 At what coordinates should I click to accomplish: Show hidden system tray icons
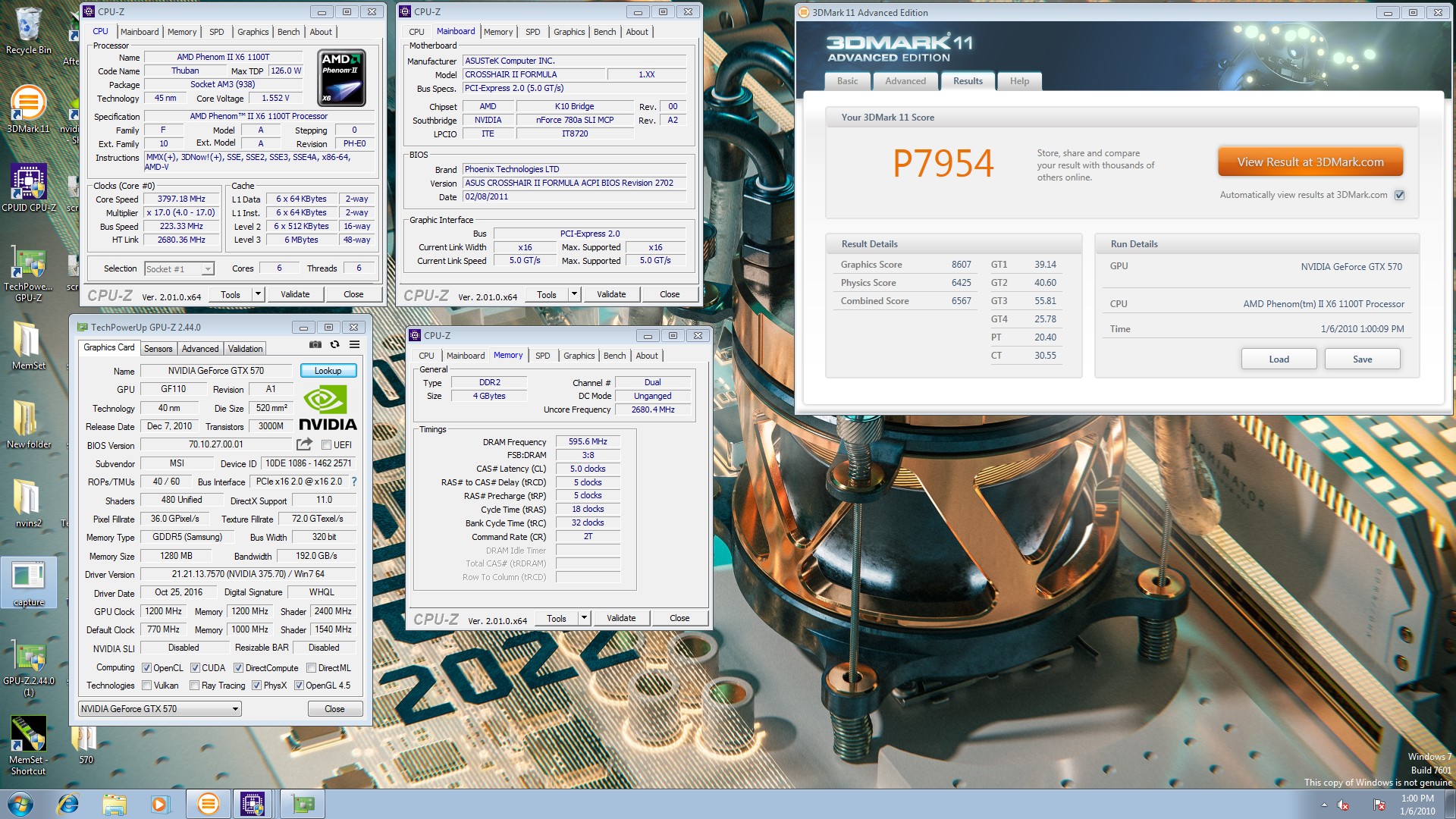pos(1324,805)
